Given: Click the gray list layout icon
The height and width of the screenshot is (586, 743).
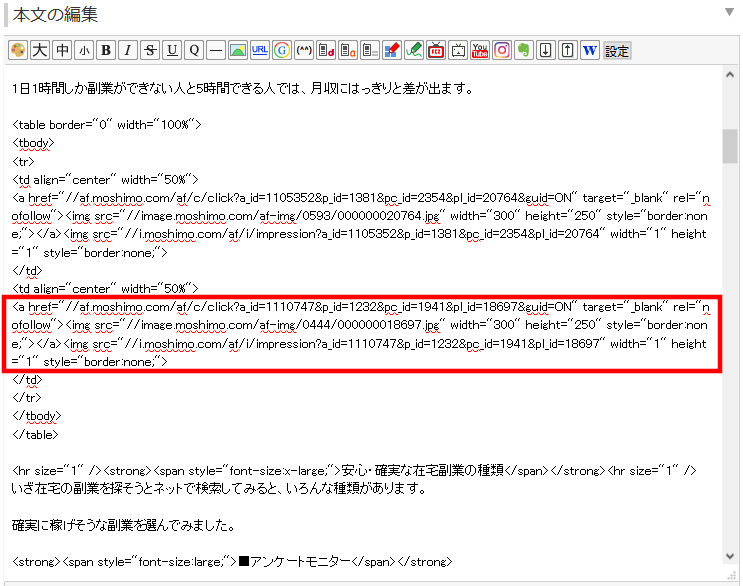Looking at the screenshot, I should pos(370,50).
